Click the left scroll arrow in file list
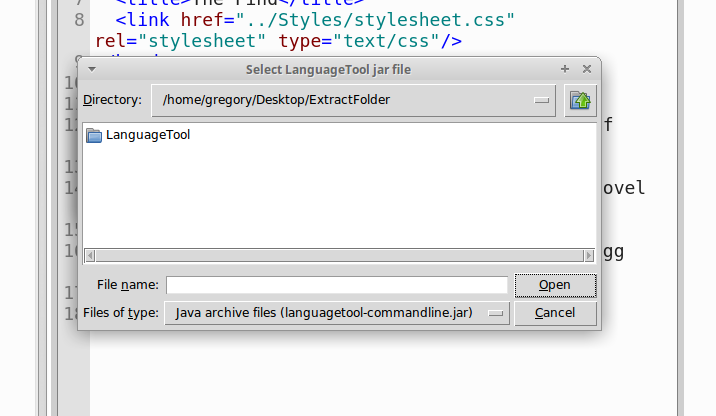The width and height of the screenshot is (716, 416). 90,256
